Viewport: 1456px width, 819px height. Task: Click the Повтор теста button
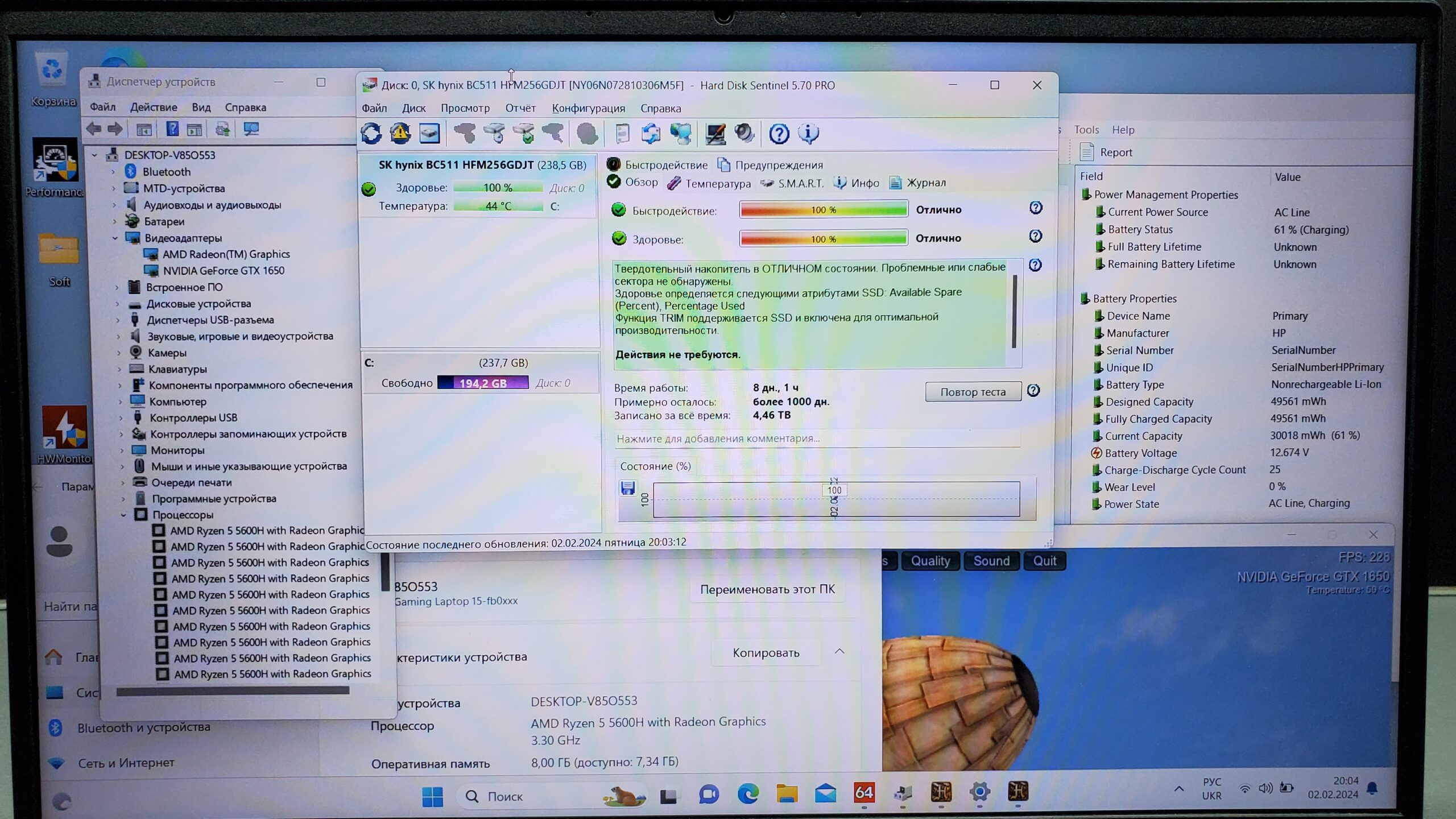pos(973,392)
